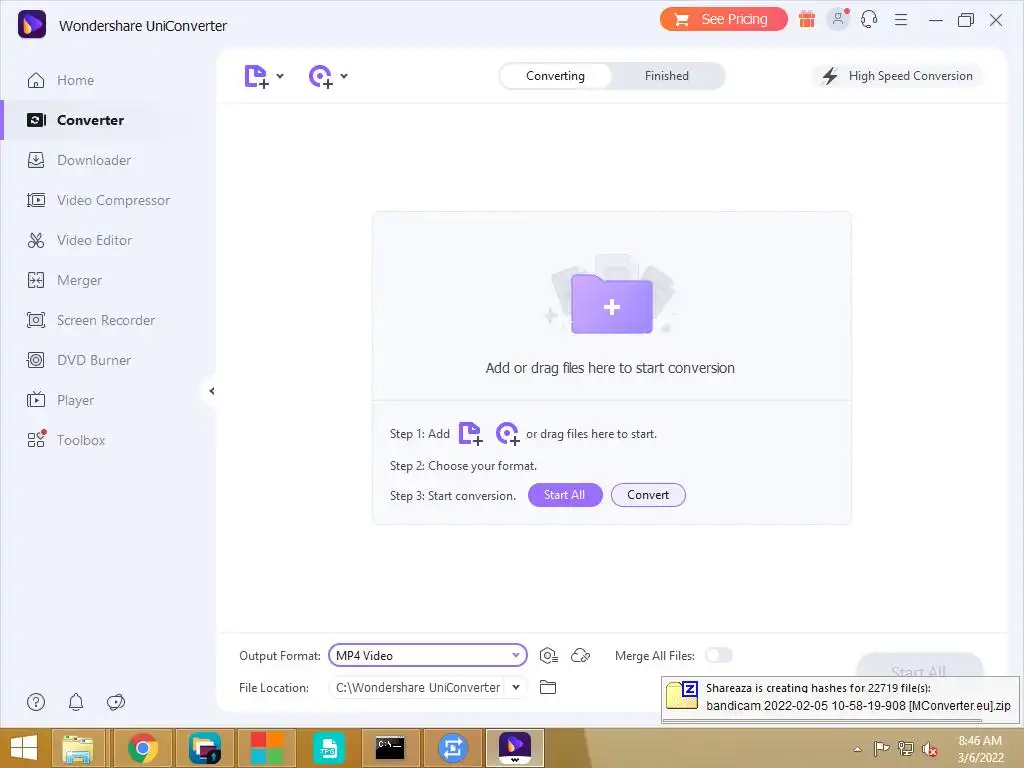The image size is (1024, 768).
Task: Open the Windows Start button
Action: tap(24, 748)
